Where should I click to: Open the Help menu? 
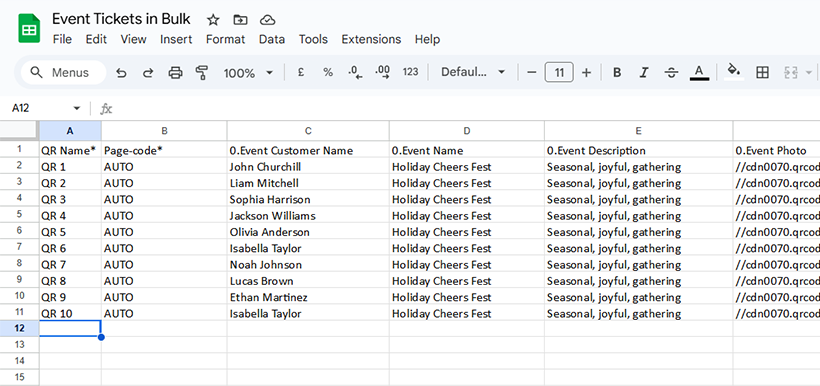click(427, 39)
